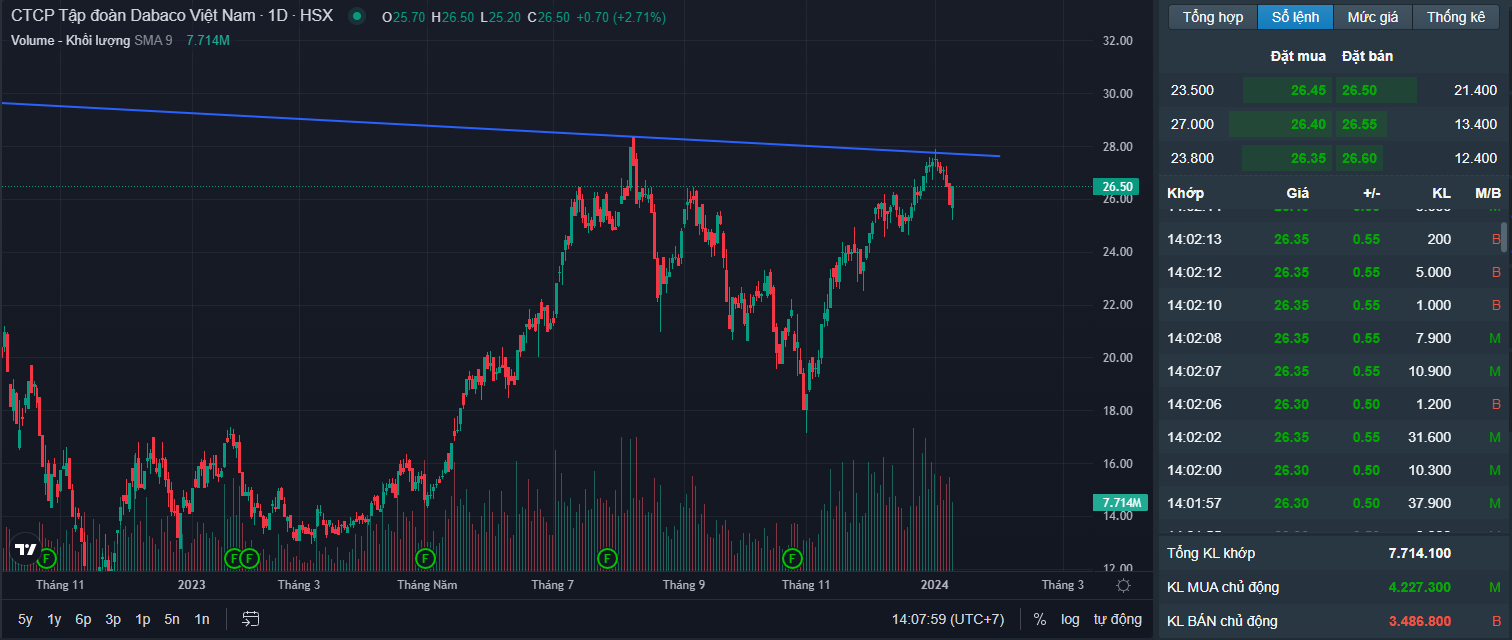Viewport: 1512px width, 640px height.
Task: Click trade row at 14:02:12
Action: tap(1334, 272)
